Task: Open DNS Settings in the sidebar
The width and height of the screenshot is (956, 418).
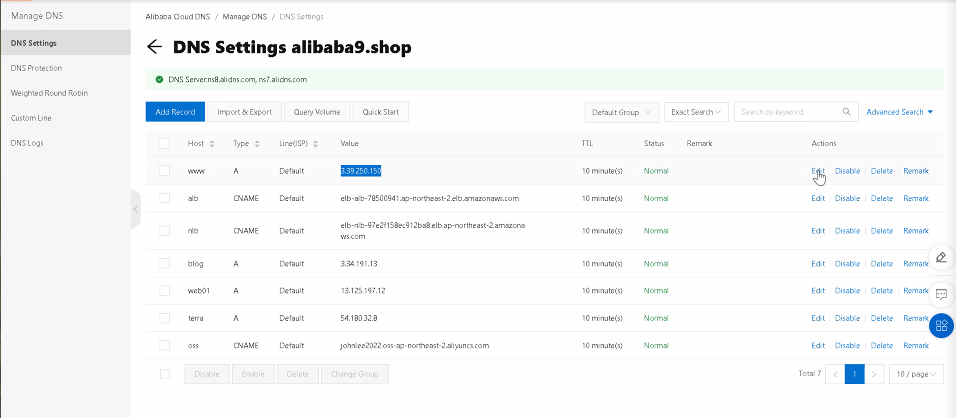Action: (65, 43)
